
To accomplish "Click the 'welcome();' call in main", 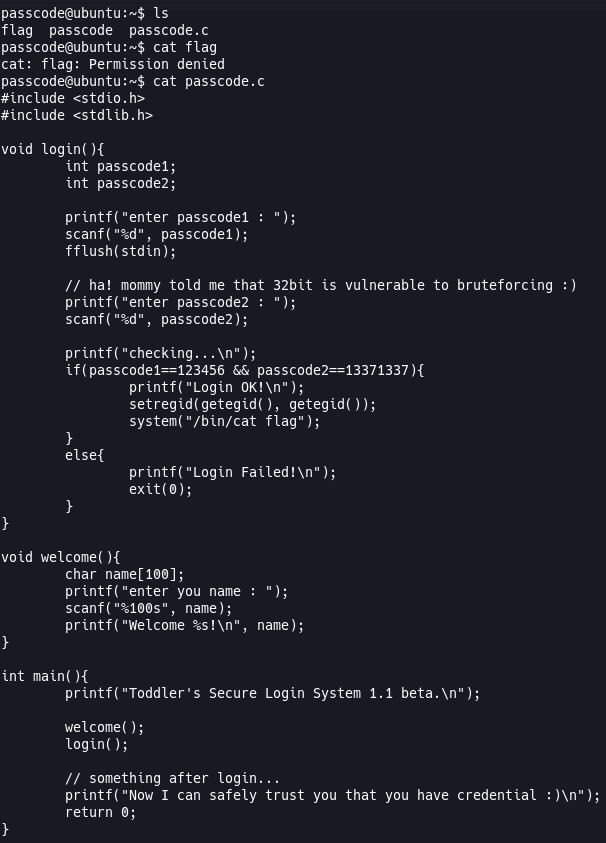I will tap(105, 727).
